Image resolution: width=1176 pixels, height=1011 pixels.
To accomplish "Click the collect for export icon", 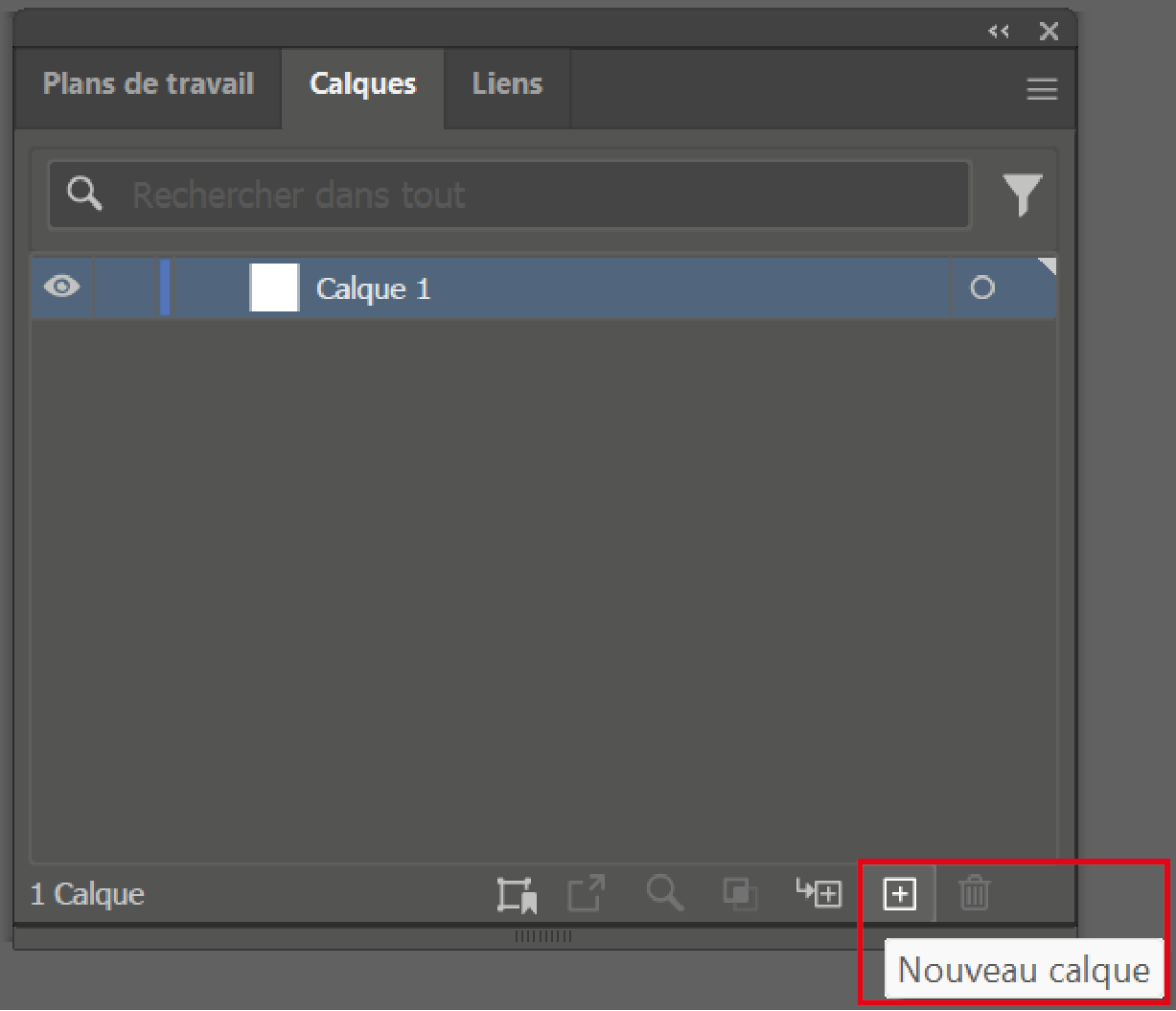I will point(517,894).
